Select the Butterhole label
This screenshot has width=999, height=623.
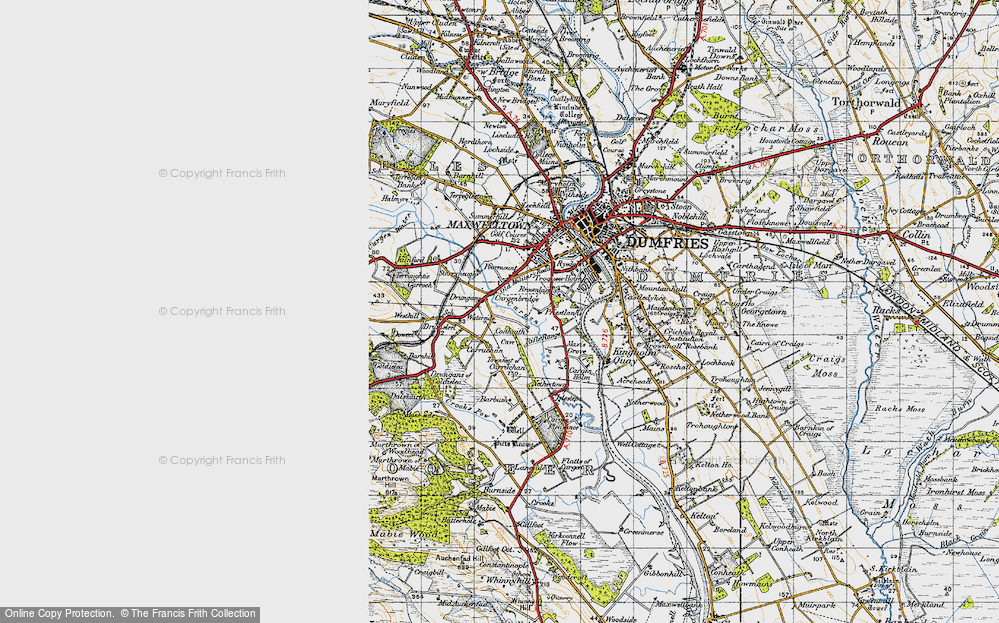[x=459, y=520]
